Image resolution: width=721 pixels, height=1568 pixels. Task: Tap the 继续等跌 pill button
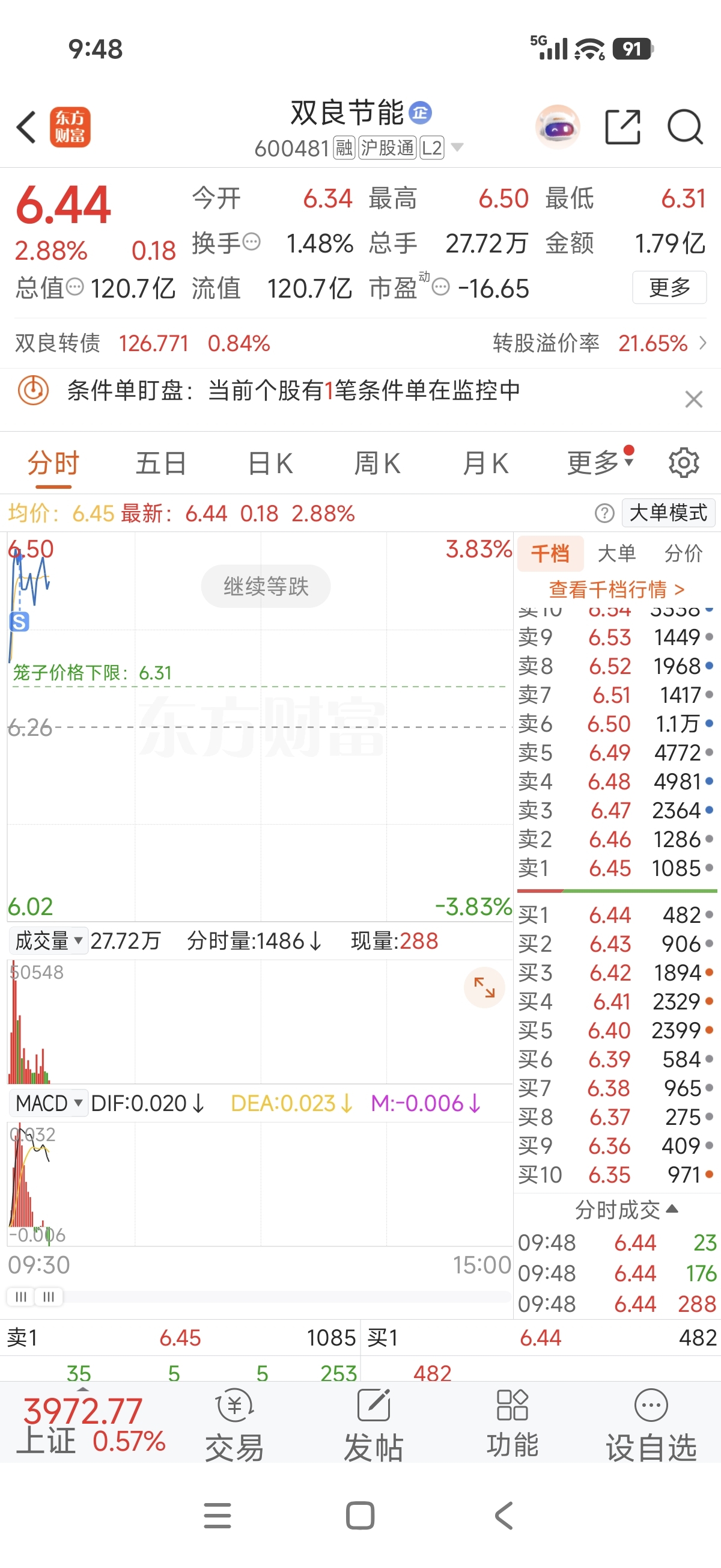pos(266,586)
